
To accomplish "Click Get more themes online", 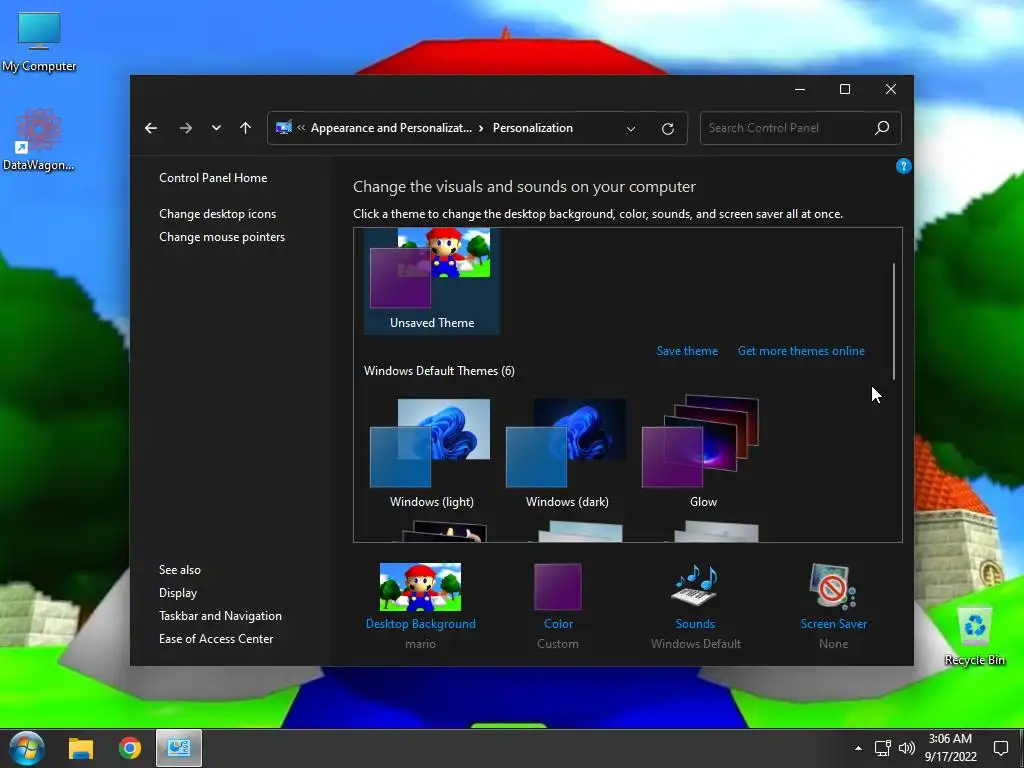I will click(801, 351).
